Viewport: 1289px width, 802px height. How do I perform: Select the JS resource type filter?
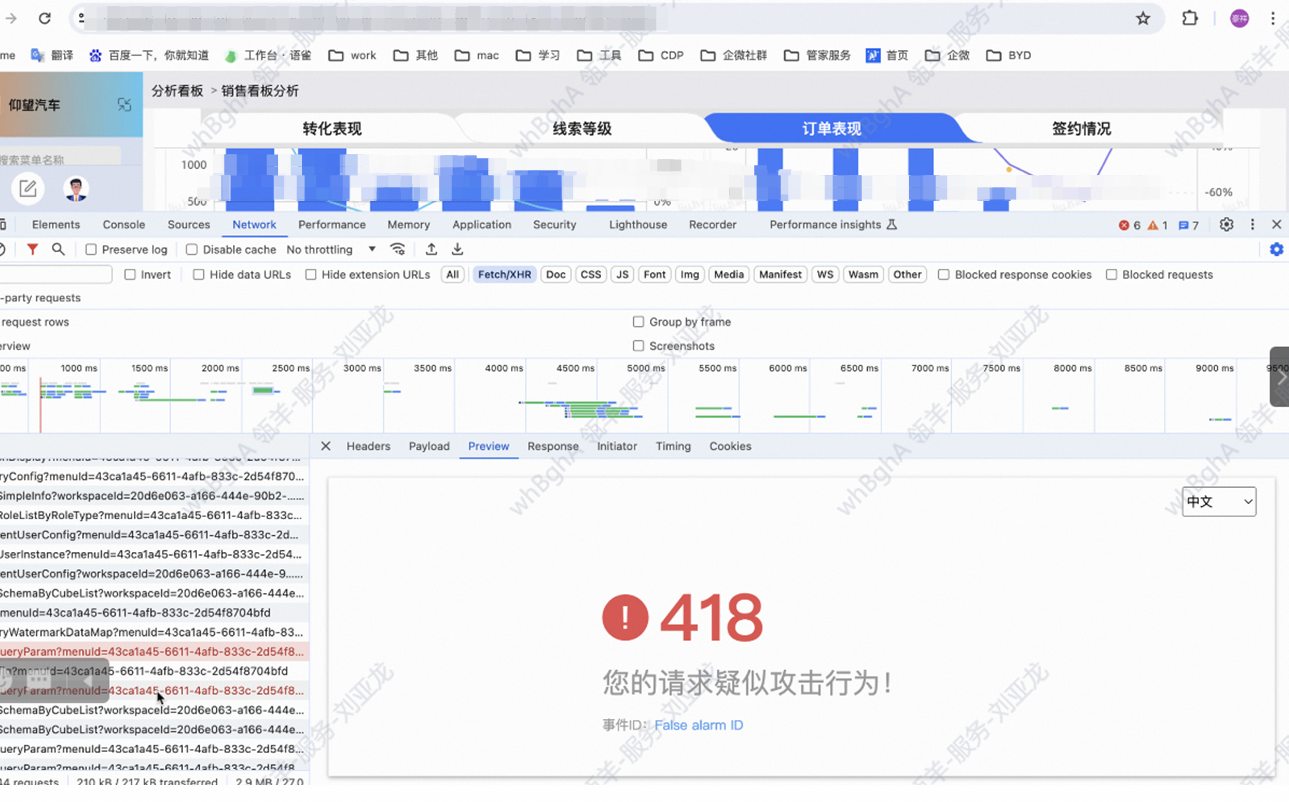(622, 275)
